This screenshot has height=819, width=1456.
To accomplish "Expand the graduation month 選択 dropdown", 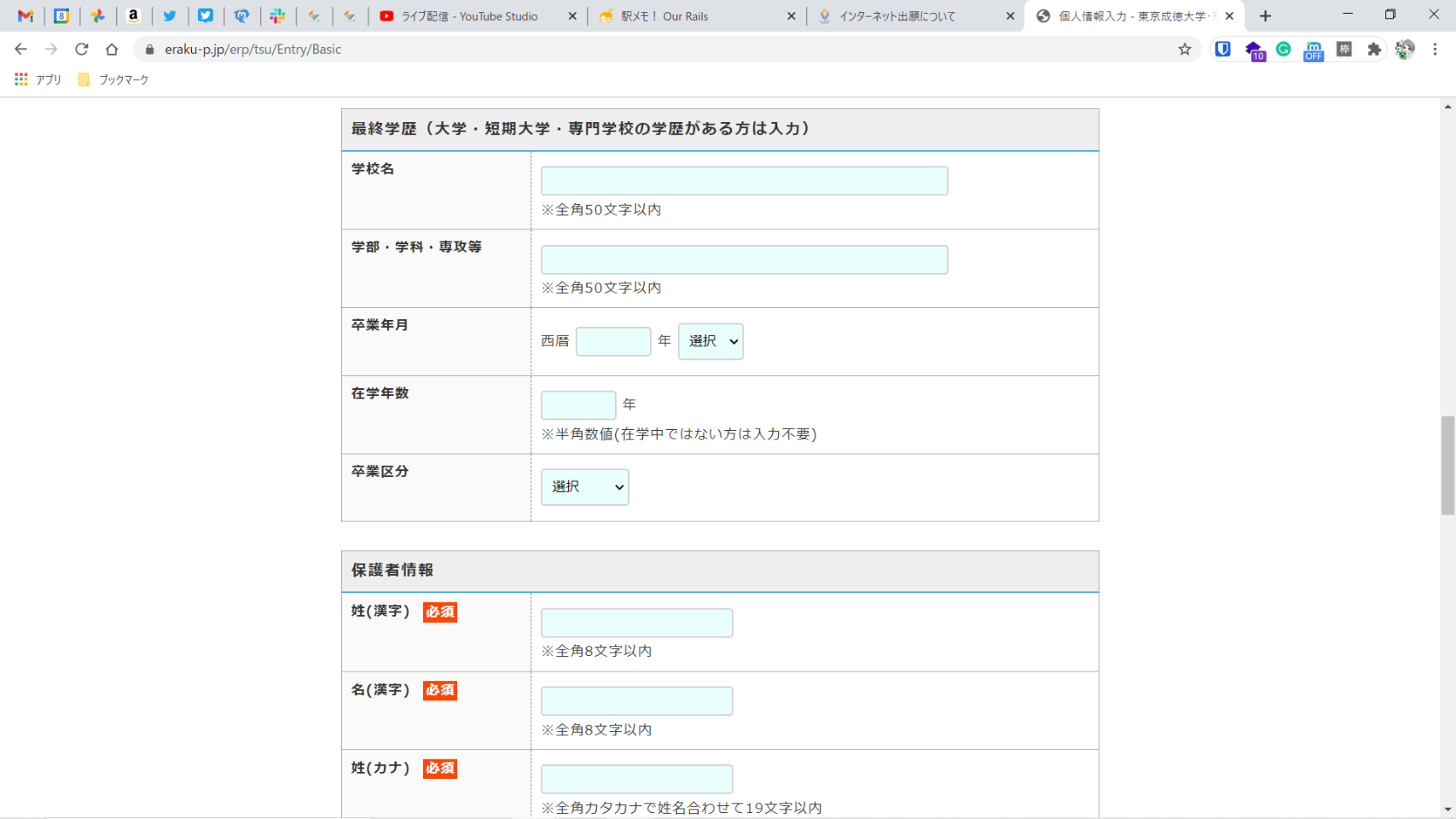I will click(x=711, y=341).
